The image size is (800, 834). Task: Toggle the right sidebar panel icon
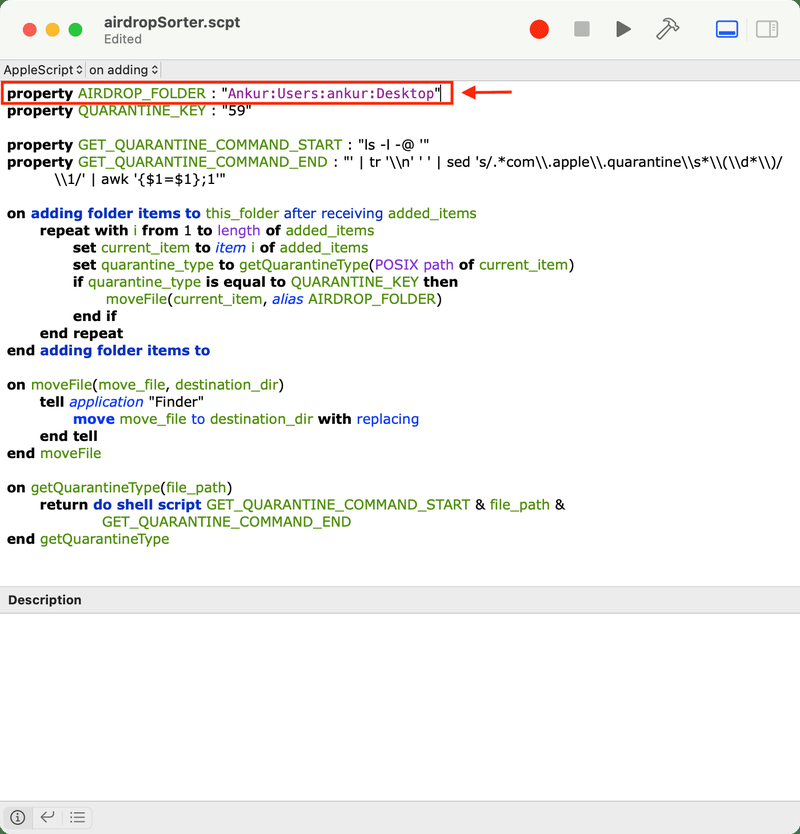point(767,29)
